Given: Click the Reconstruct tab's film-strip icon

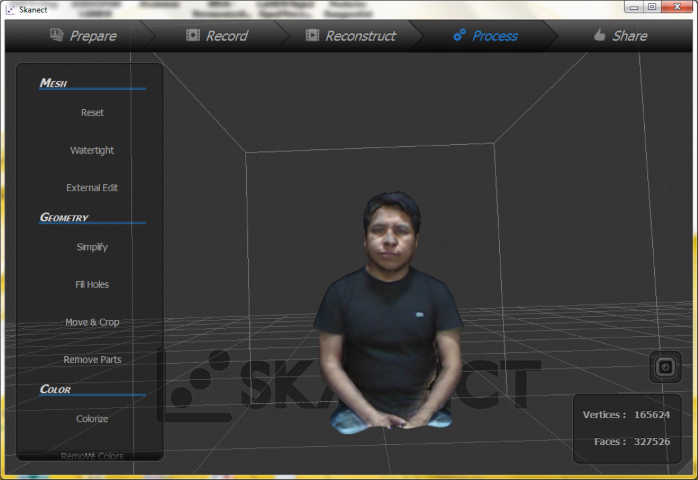Looking at the screenshot, I should pyautogui.click(x=312, y=35).
